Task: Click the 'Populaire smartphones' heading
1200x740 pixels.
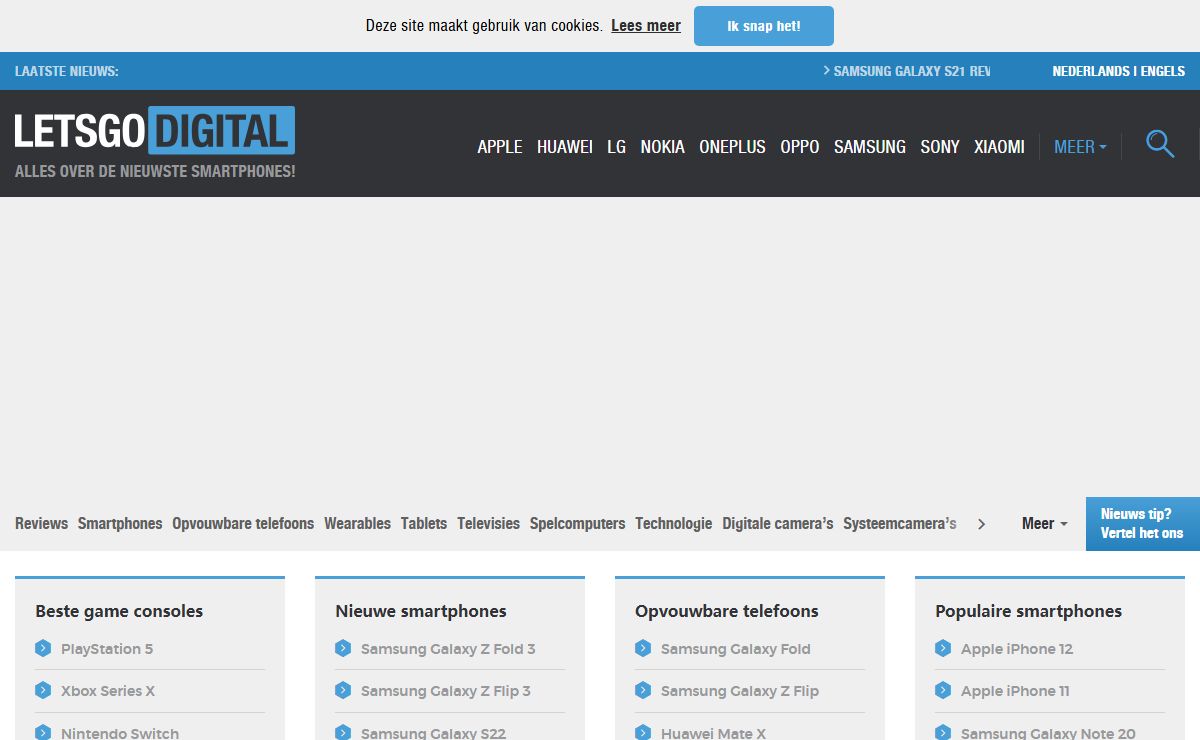Action: click(1028, 611)
